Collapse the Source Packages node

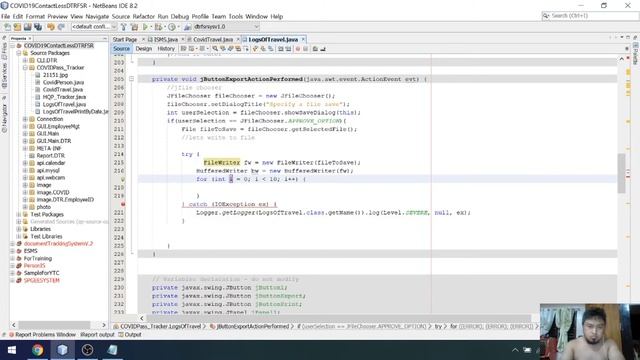(18, 53)
